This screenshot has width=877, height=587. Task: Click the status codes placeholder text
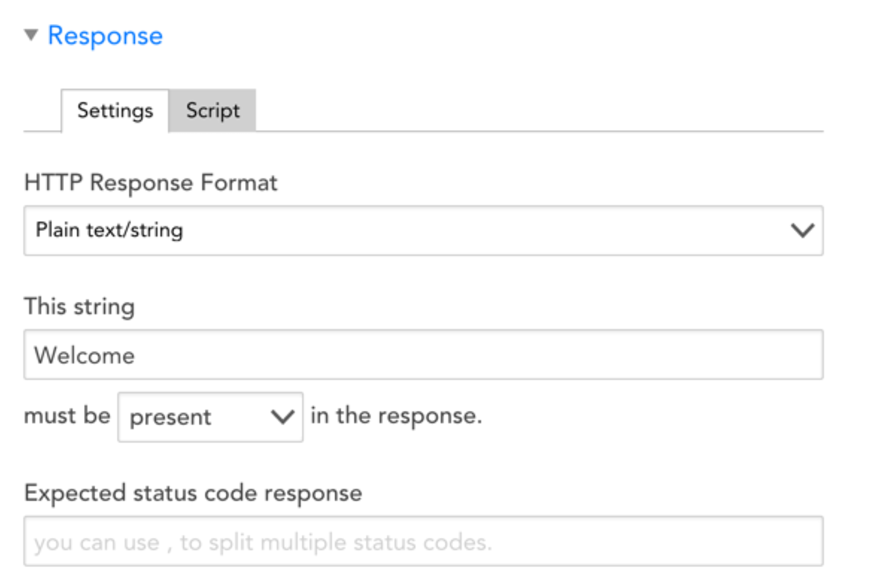click(x=263, y=542)
